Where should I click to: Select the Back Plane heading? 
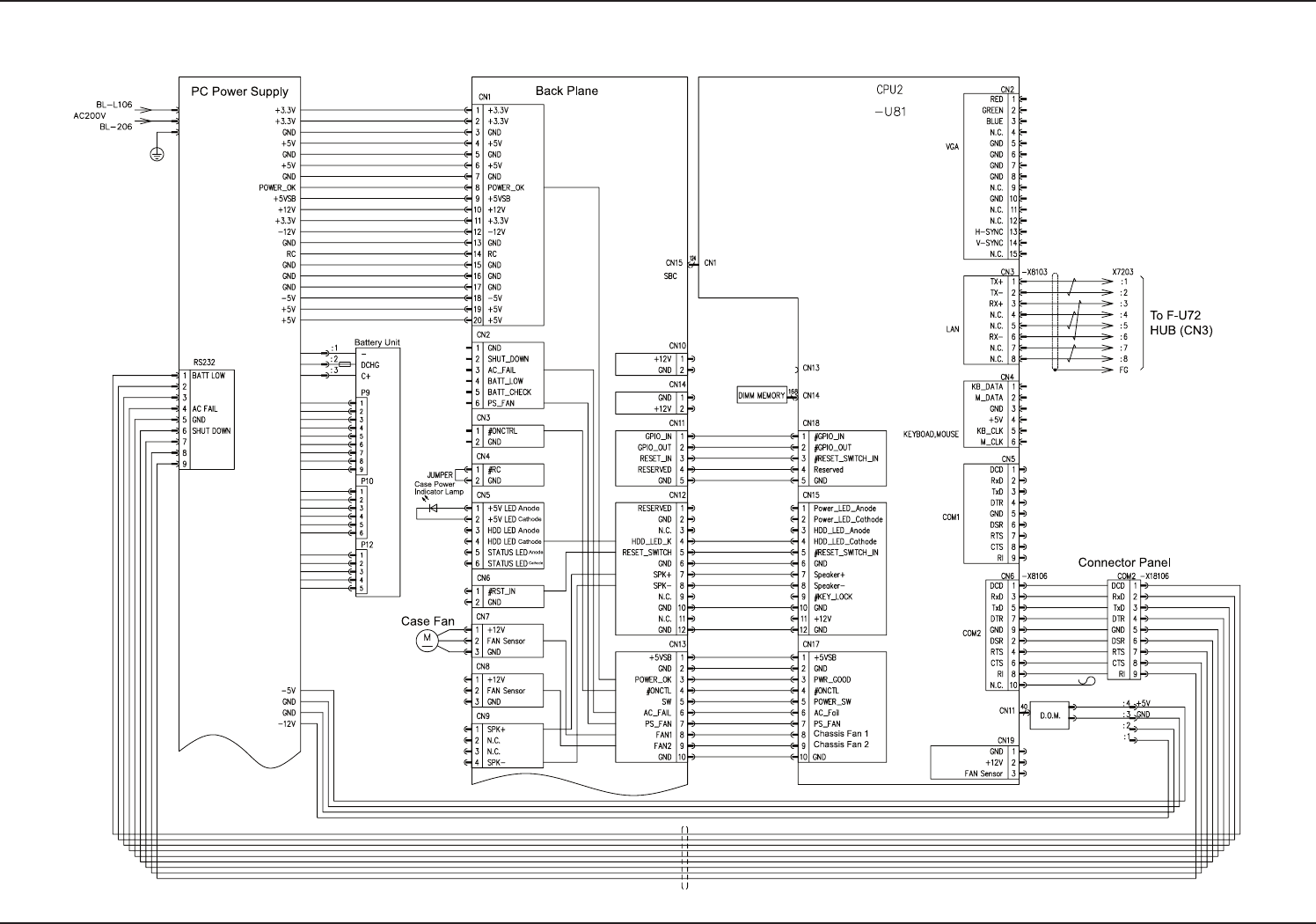[x=567, y=91]
